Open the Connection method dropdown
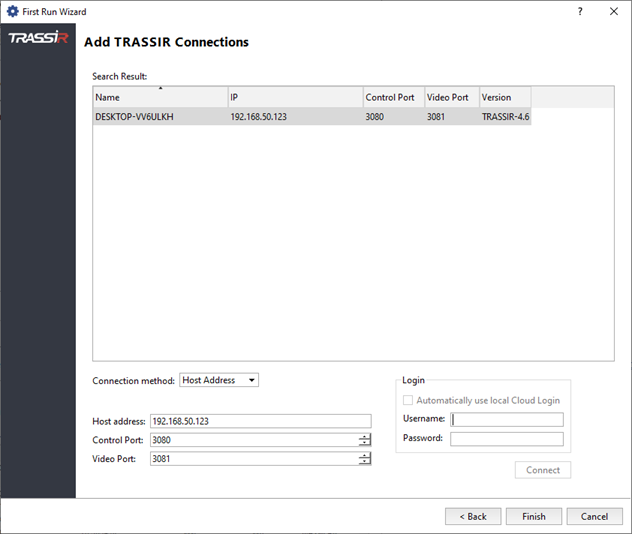Viewport: 632px width, 534px height. 219,380
